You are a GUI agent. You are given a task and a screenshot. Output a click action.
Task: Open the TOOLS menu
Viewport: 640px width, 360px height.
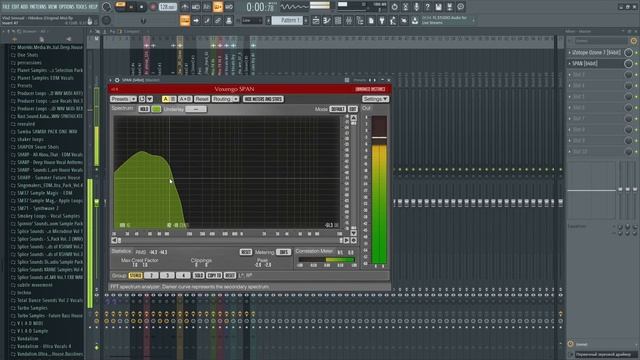[81, 7]
